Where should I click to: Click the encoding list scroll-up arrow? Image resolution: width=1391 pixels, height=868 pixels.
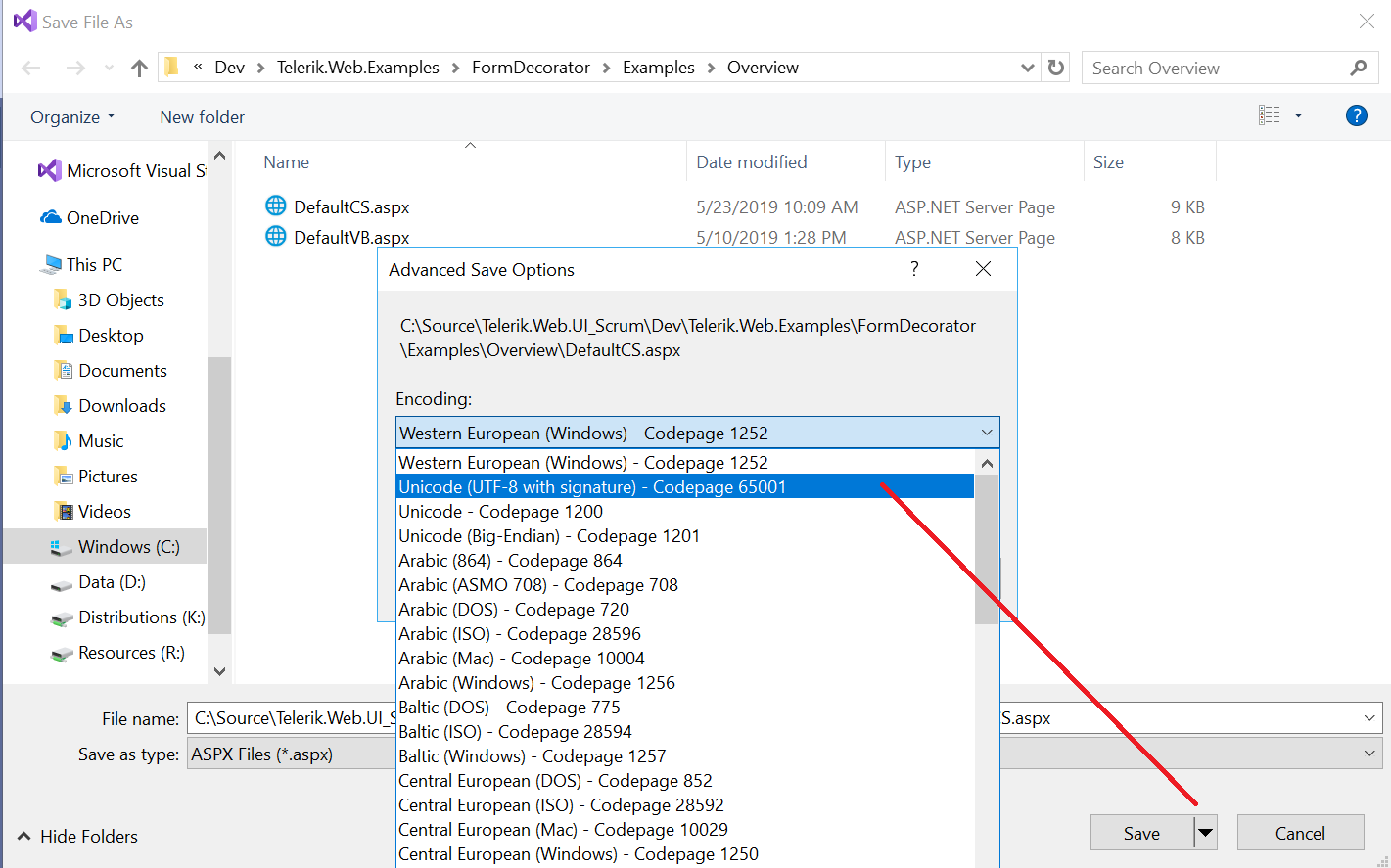click(987, 463)
